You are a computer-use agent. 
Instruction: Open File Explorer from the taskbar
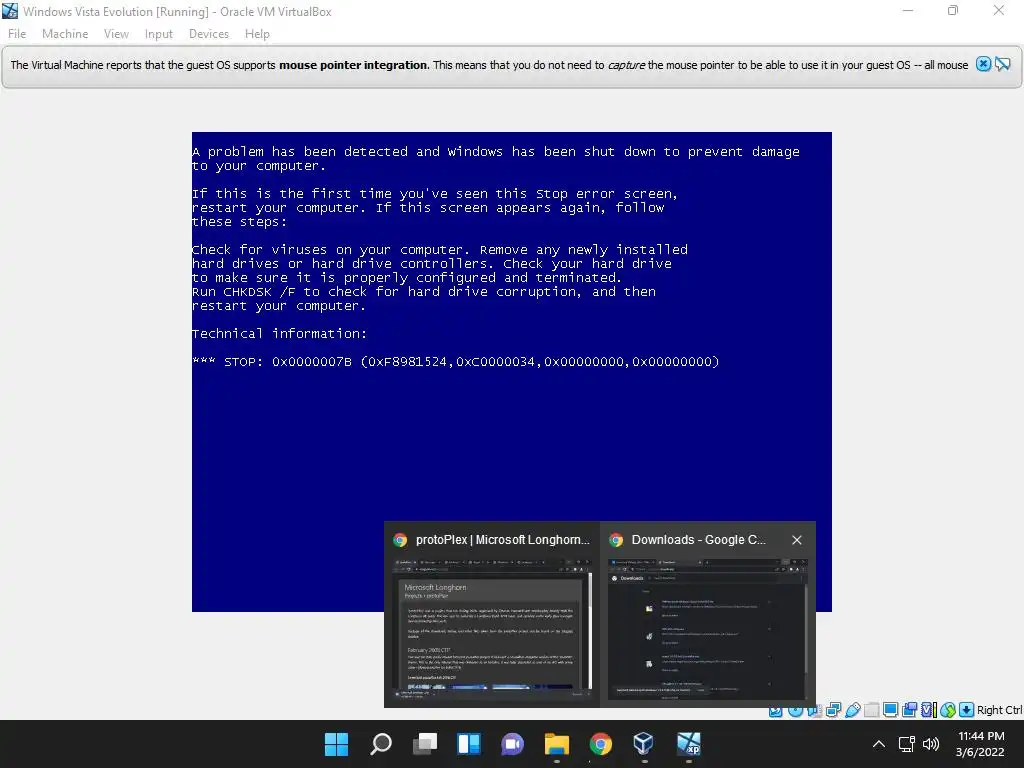click(x=556, y=744)
